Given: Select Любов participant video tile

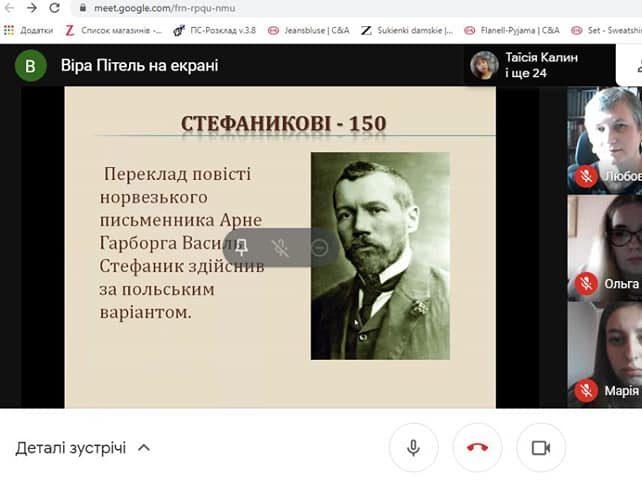Looking at the screenshot, I should (604, 140).
